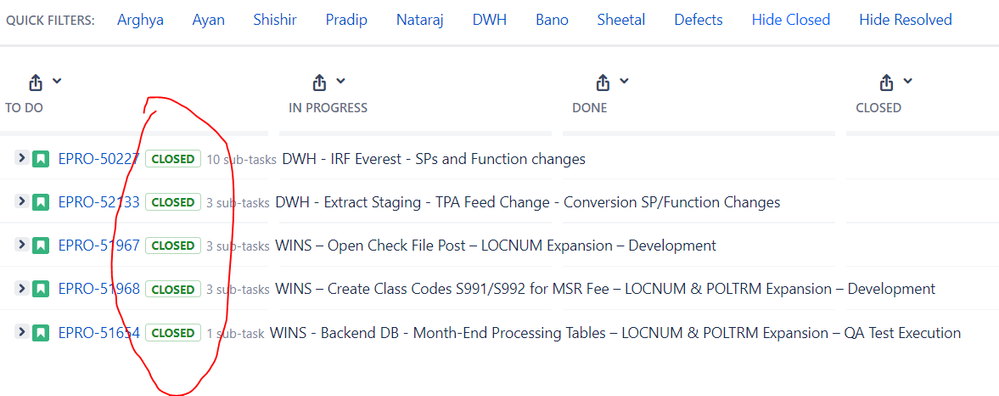999x396 pixels.
Task: Toggle the Sheetal quick filter
Action: [x=621, y=20]
